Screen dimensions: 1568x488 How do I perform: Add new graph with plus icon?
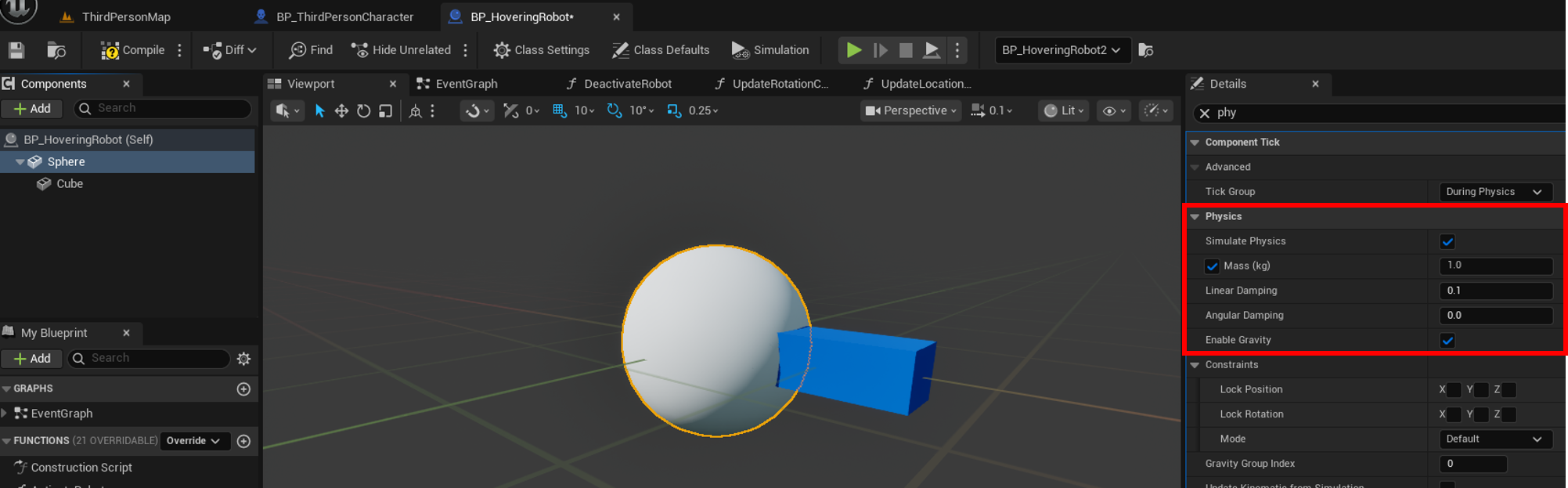[x=243, y=389]
